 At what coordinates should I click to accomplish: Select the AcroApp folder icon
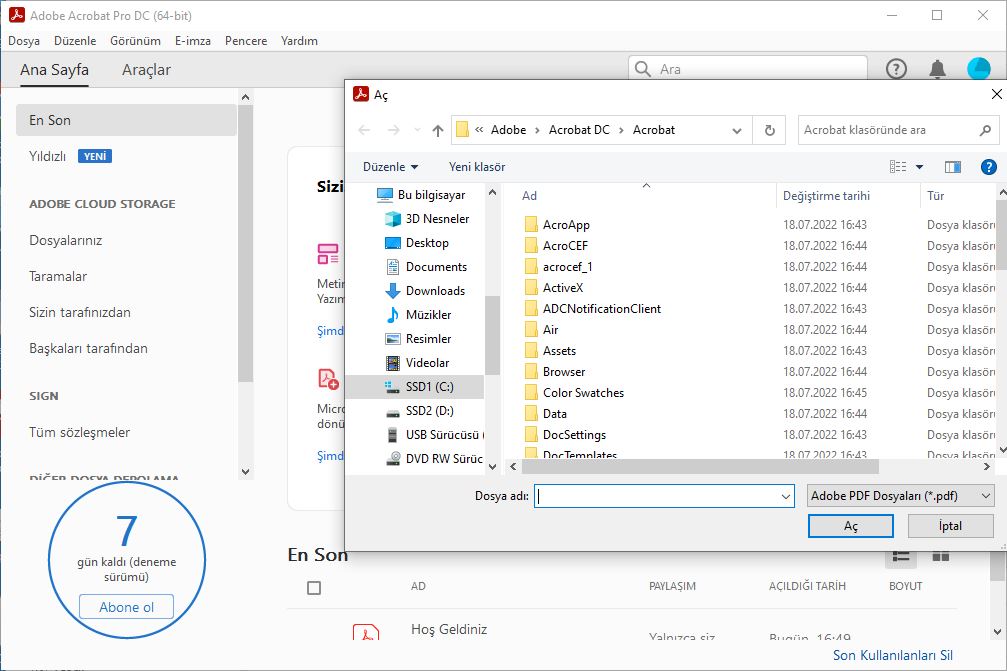pos(531,224)
